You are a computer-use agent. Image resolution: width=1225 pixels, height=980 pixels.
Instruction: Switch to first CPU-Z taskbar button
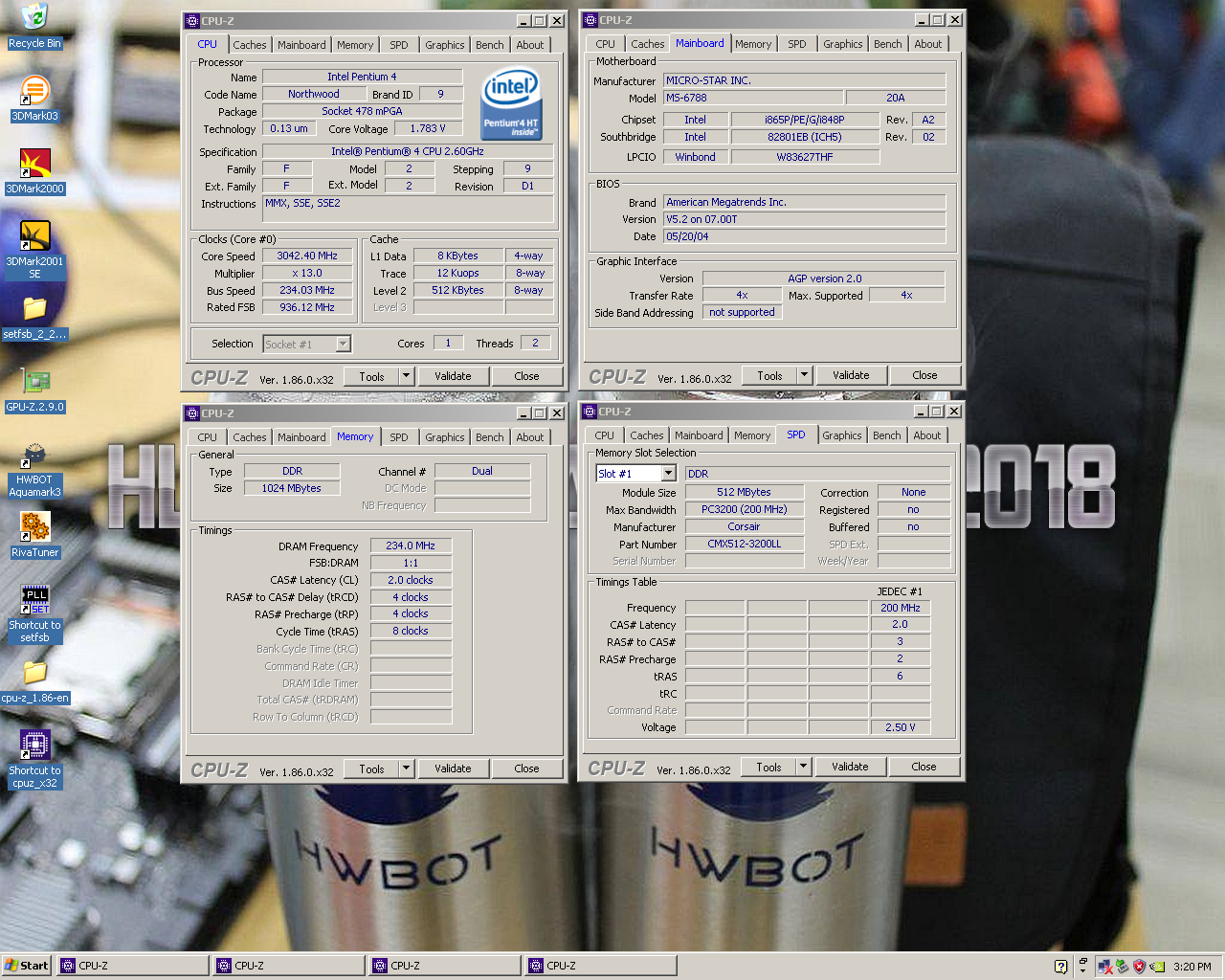[133, 966]
